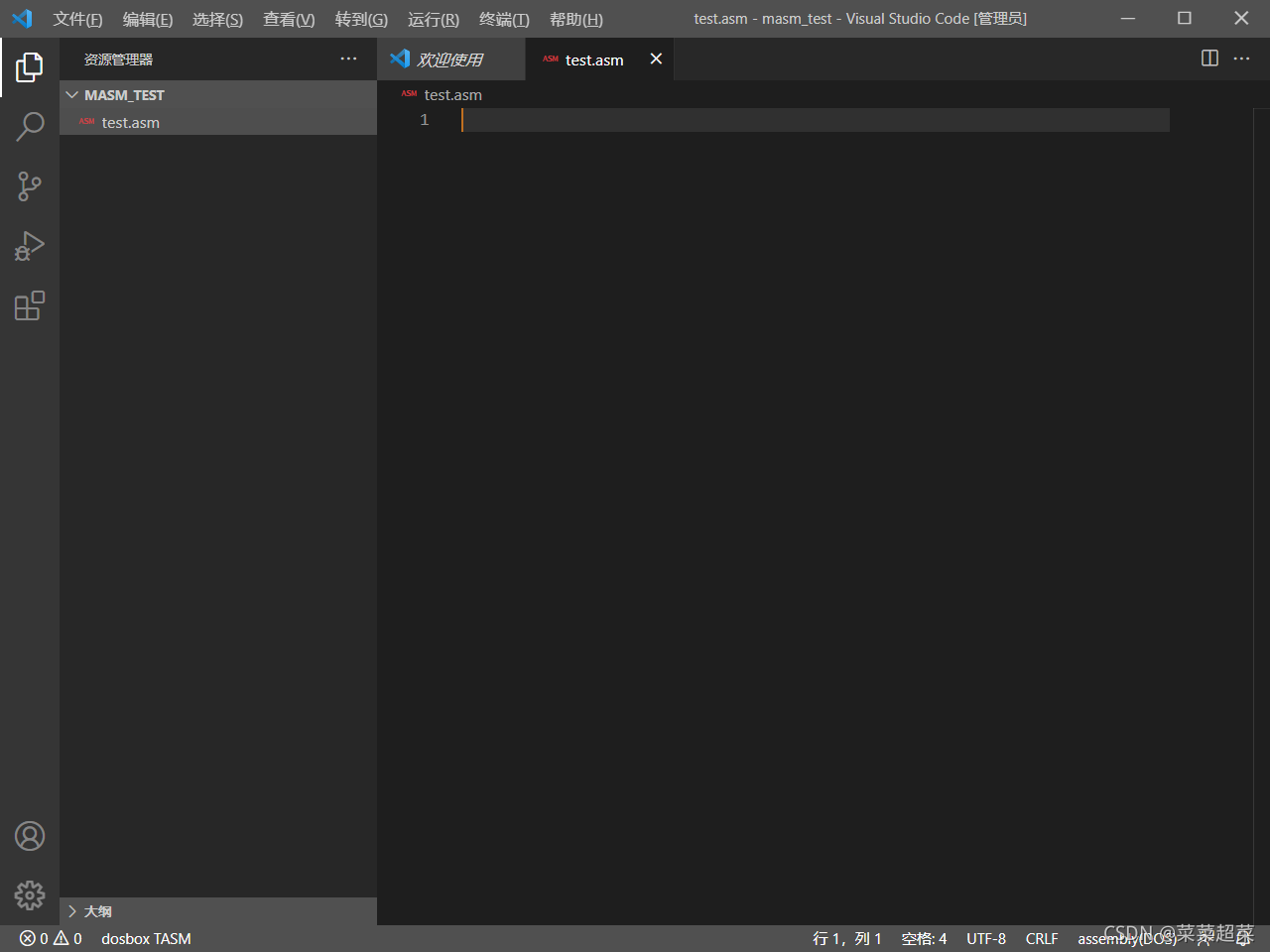Click test.asm in the breadcrumb bar
Image resolution: width=1270 pixels, height=952 pixels.
point(453,95)
